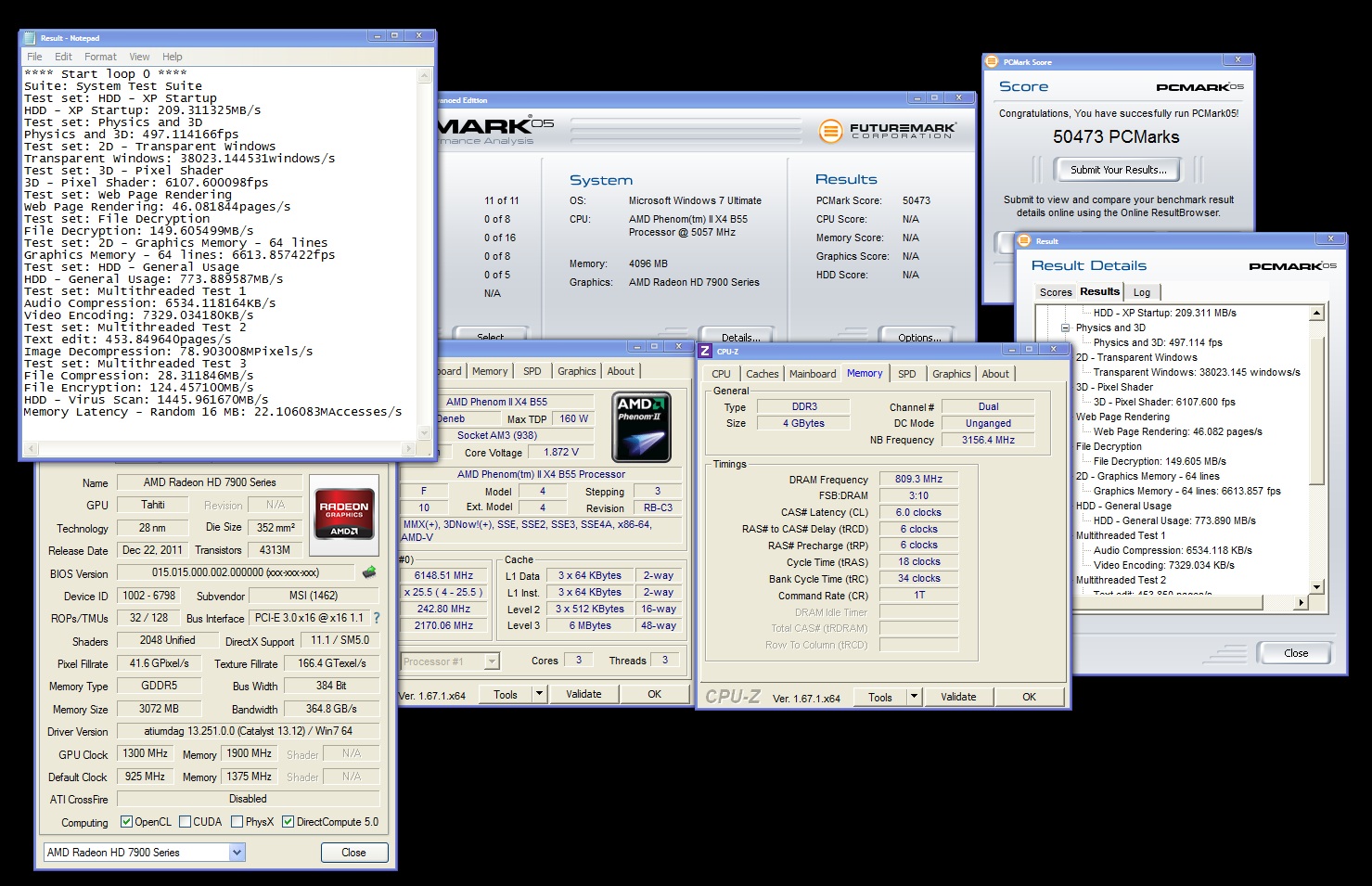1372x886 pixels.
Task: Click the Options button in the PCMark05 window
Action: (918, 336)
